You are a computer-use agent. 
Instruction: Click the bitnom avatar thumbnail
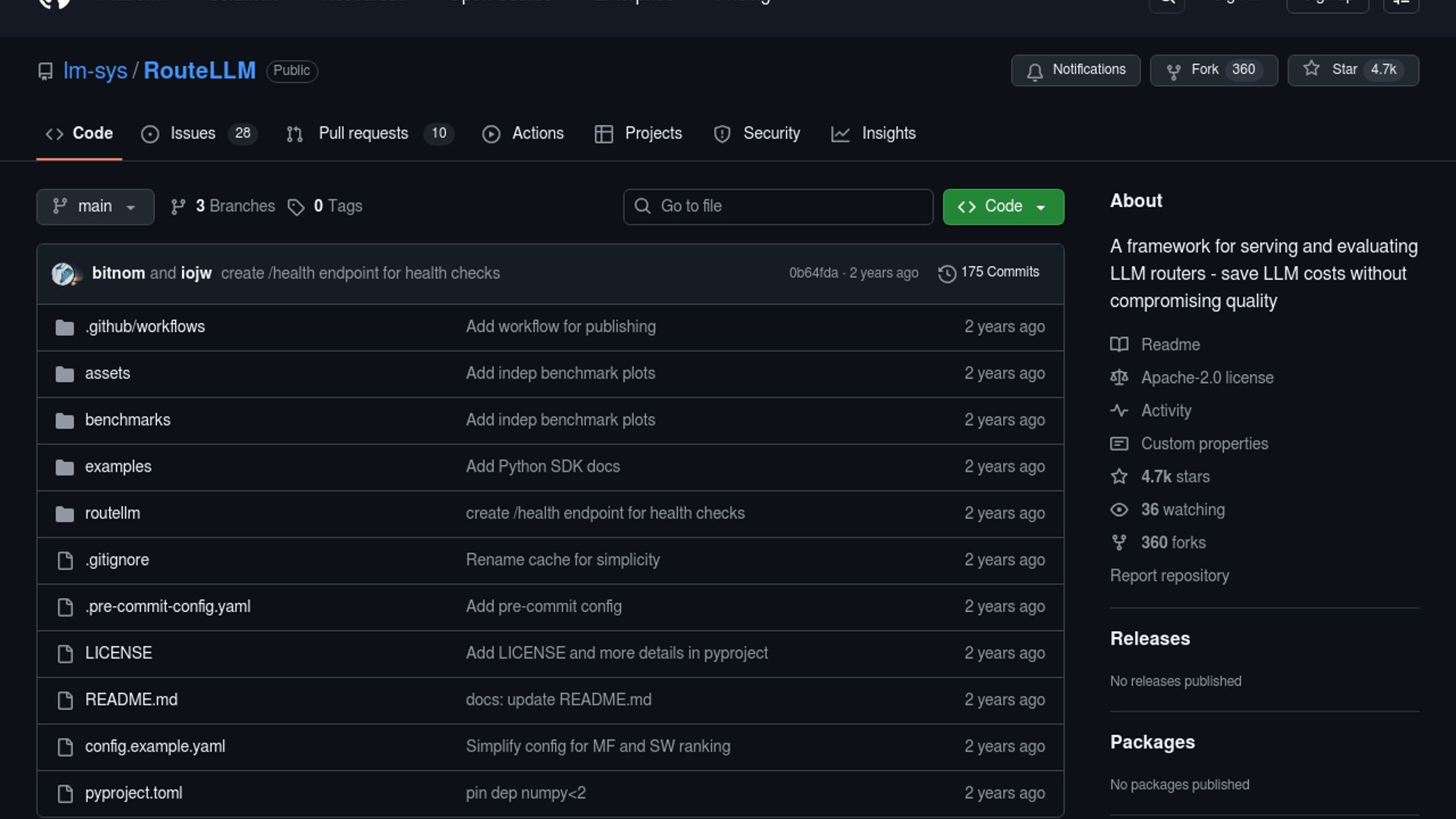pos(63,273)
